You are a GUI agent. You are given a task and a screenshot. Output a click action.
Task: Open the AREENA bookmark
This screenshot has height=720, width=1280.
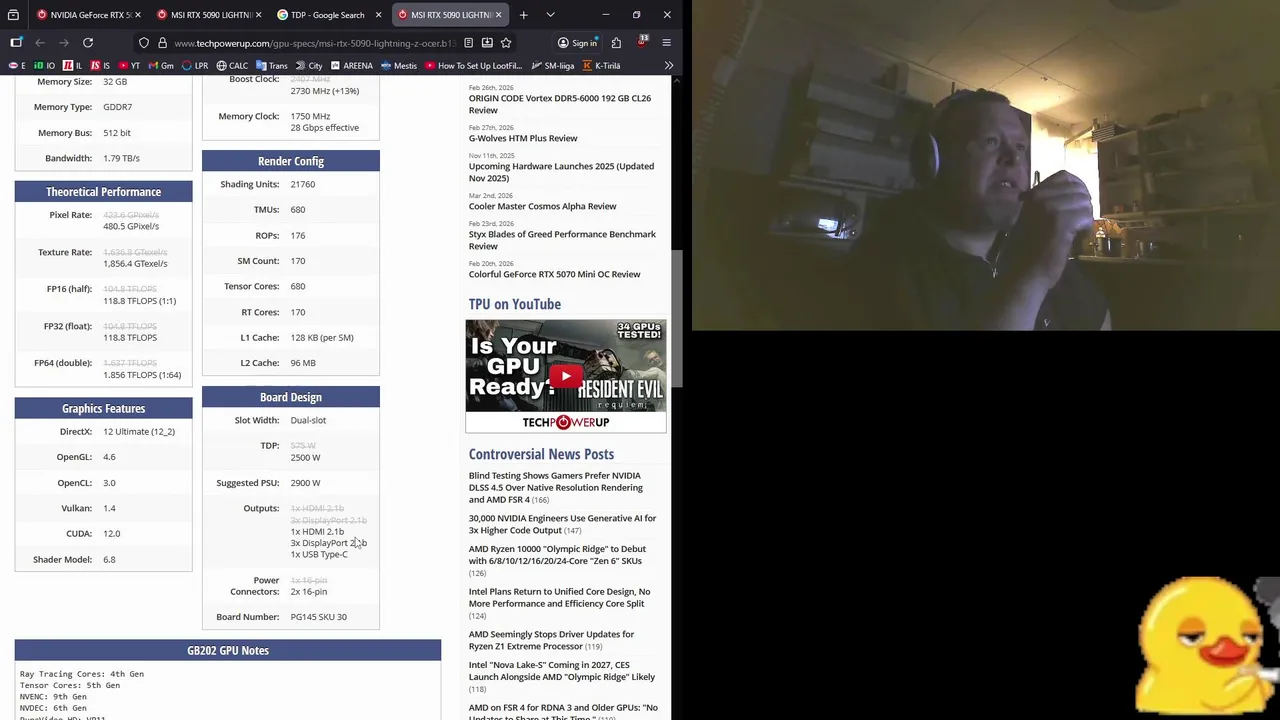(x=351, y=66)
